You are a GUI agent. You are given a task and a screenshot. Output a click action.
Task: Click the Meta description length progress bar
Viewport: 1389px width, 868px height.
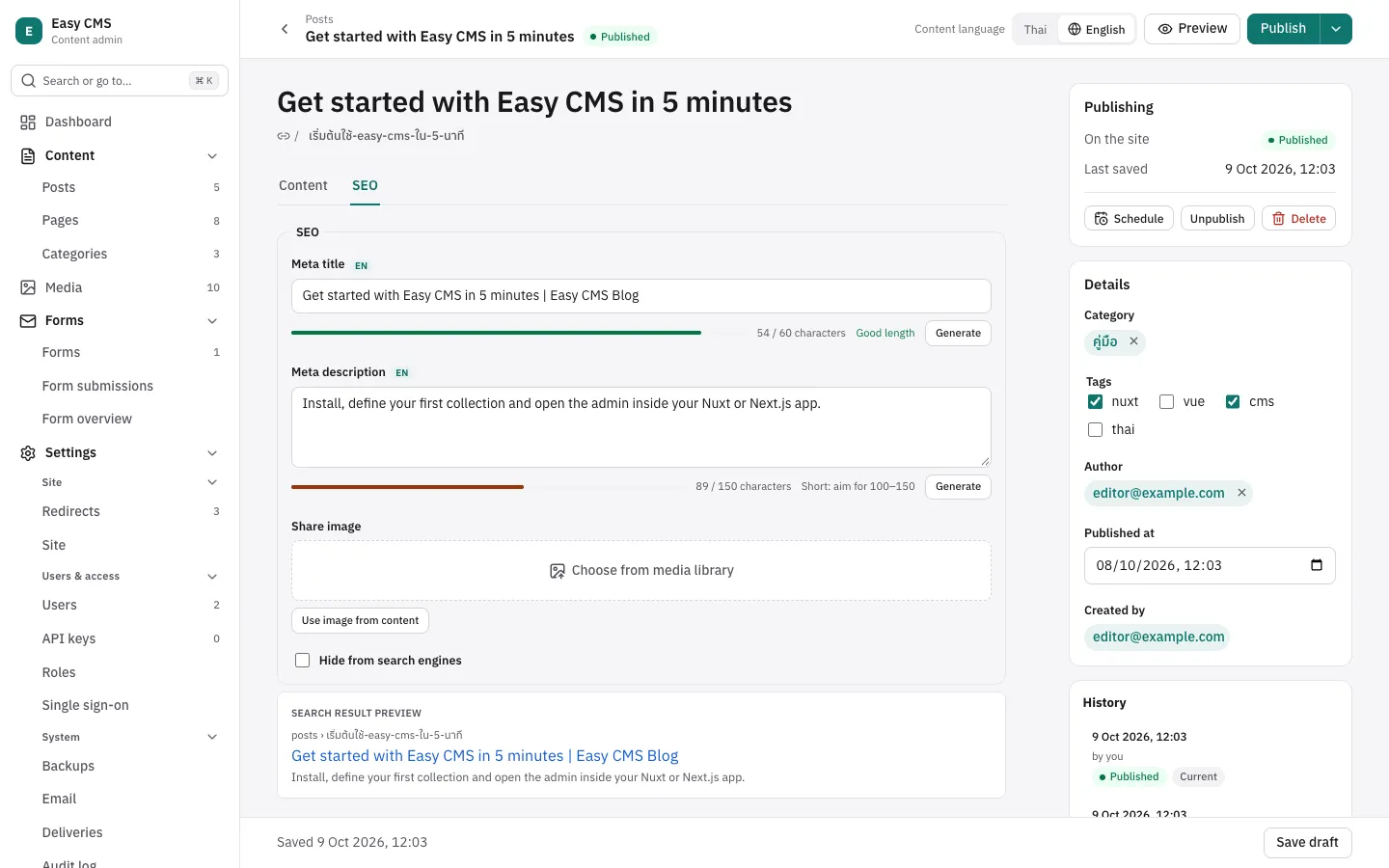click(x=488, y=487)
